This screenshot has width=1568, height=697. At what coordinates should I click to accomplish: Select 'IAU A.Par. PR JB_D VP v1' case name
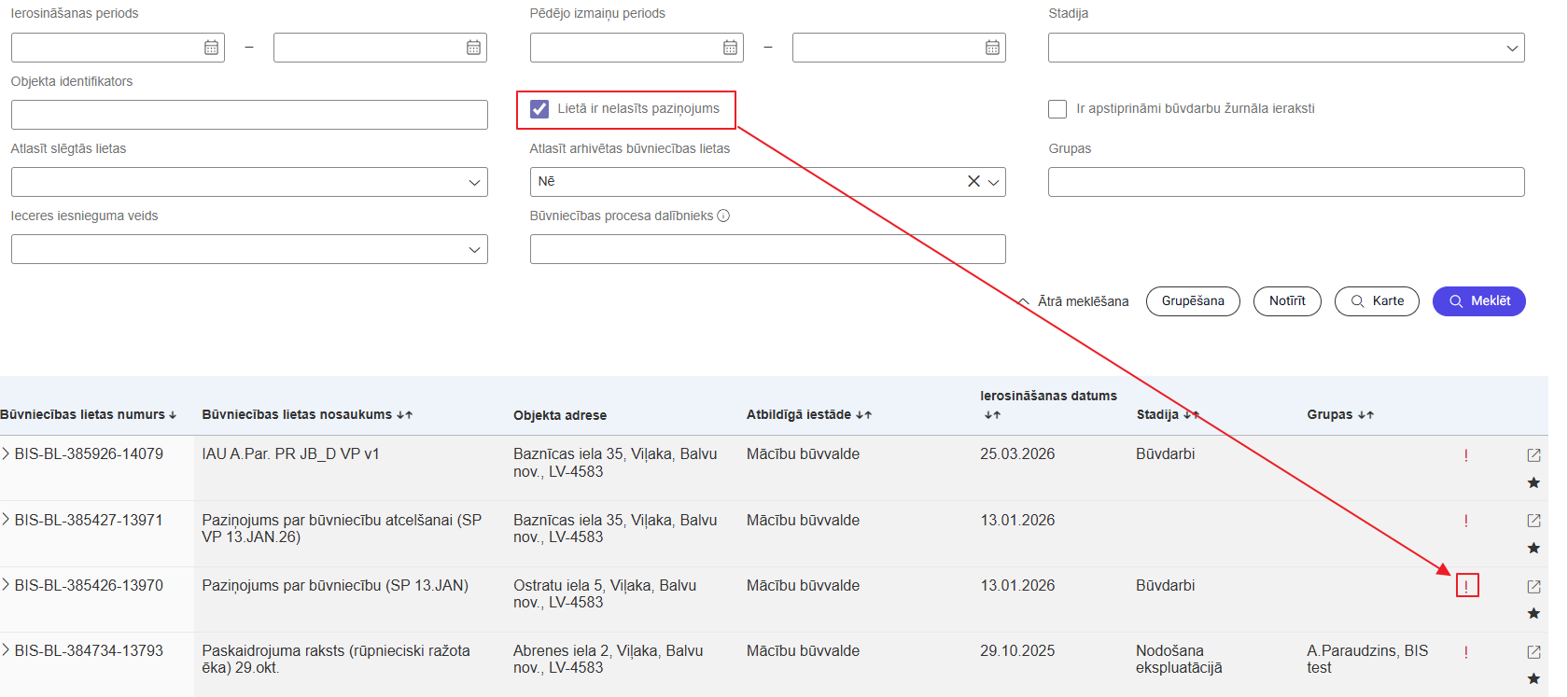(290, 454)
